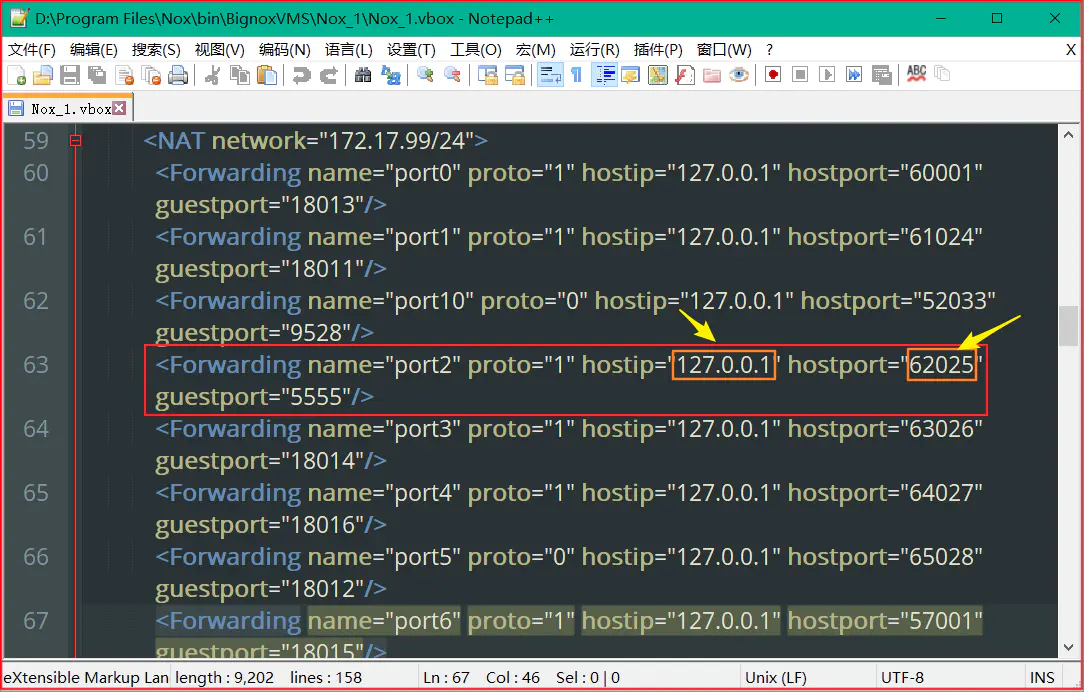The width and height of the screenshot is (1084, 692).
Task: Create a new file with the New icon
Action: click(x=17, y=75)
